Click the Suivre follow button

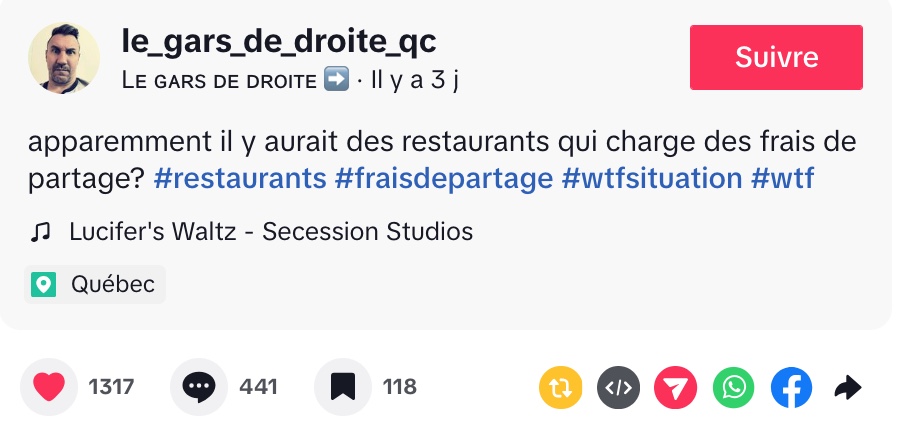pos(776,57)
